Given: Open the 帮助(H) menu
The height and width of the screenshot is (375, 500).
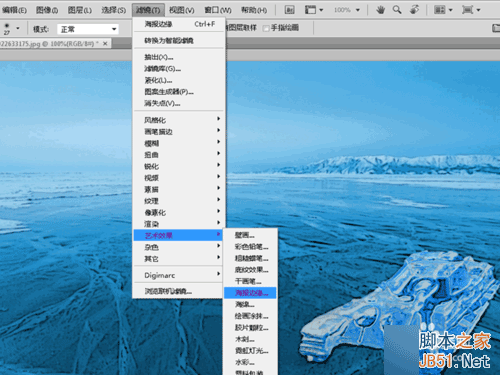Looking at the screenshot, I should tap(254, 10).
